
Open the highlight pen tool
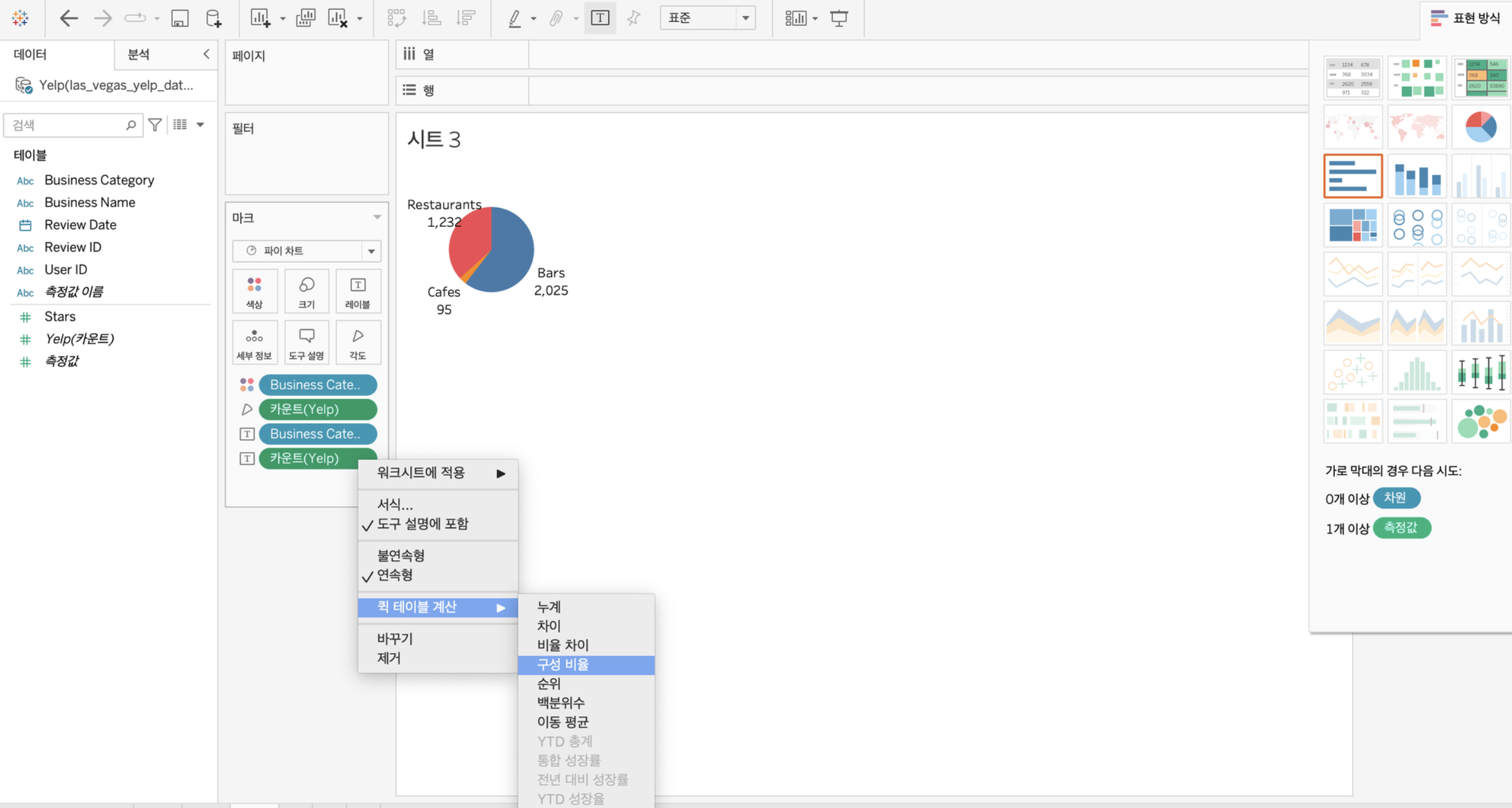coord(515,18)
